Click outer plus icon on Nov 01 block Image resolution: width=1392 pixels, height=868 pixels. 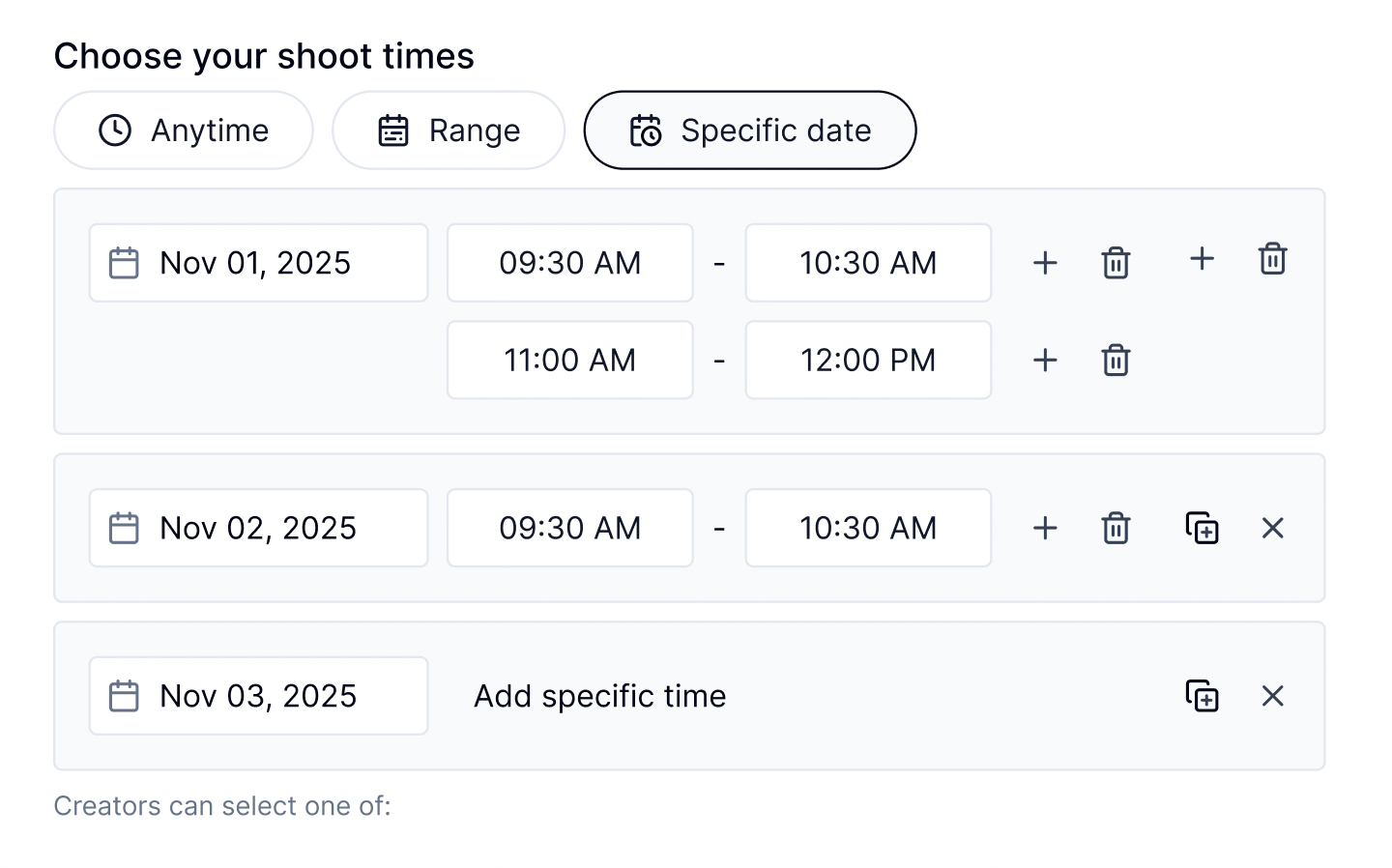[1202, 259]
